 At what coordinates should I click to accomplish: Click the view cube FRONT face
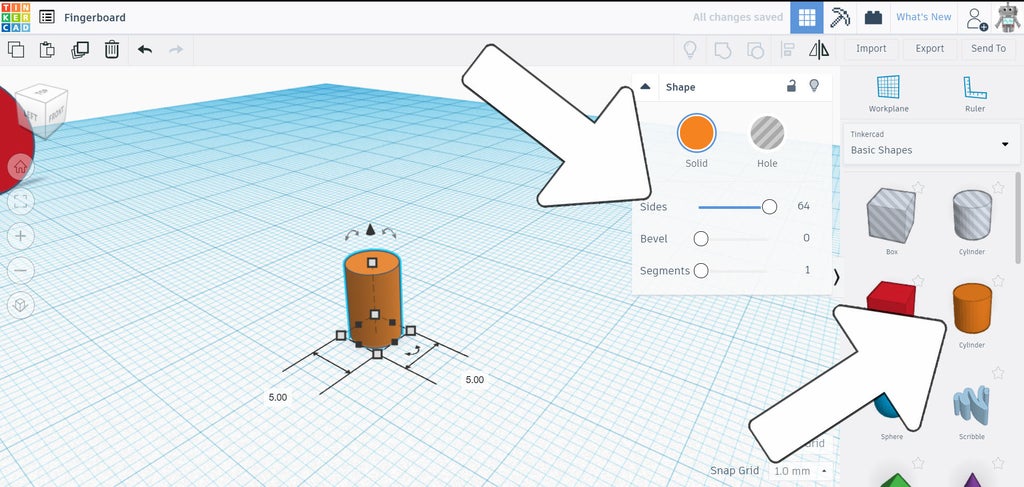(x=56, y=115)
